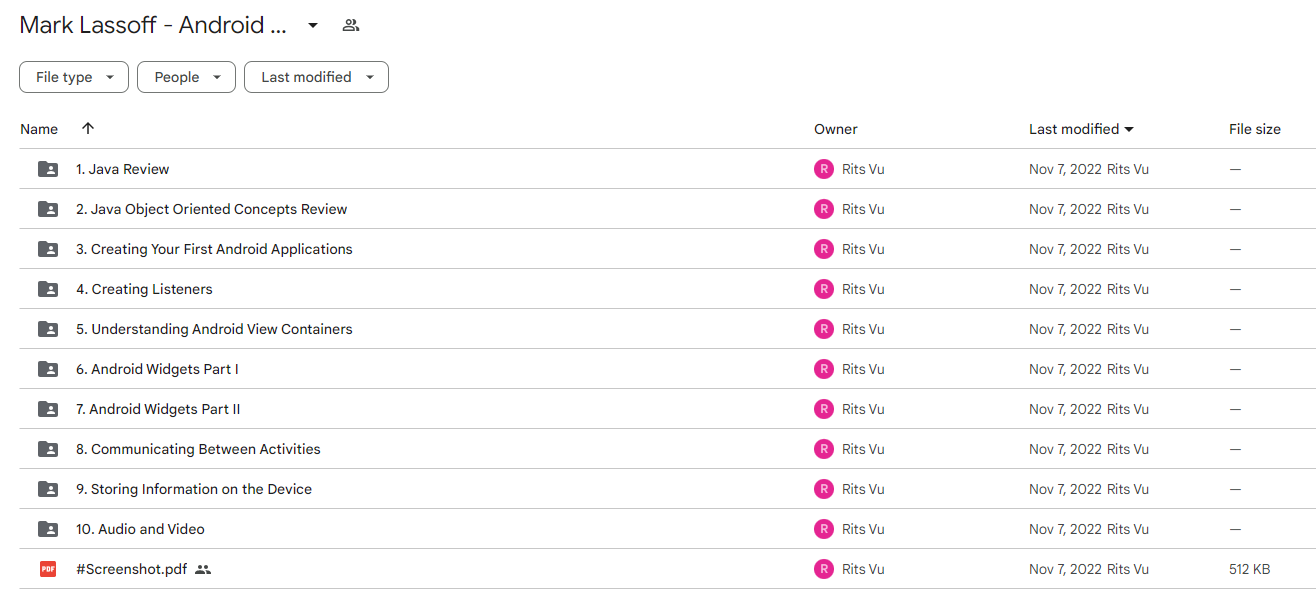Click the Name column header

pos(39,129)
